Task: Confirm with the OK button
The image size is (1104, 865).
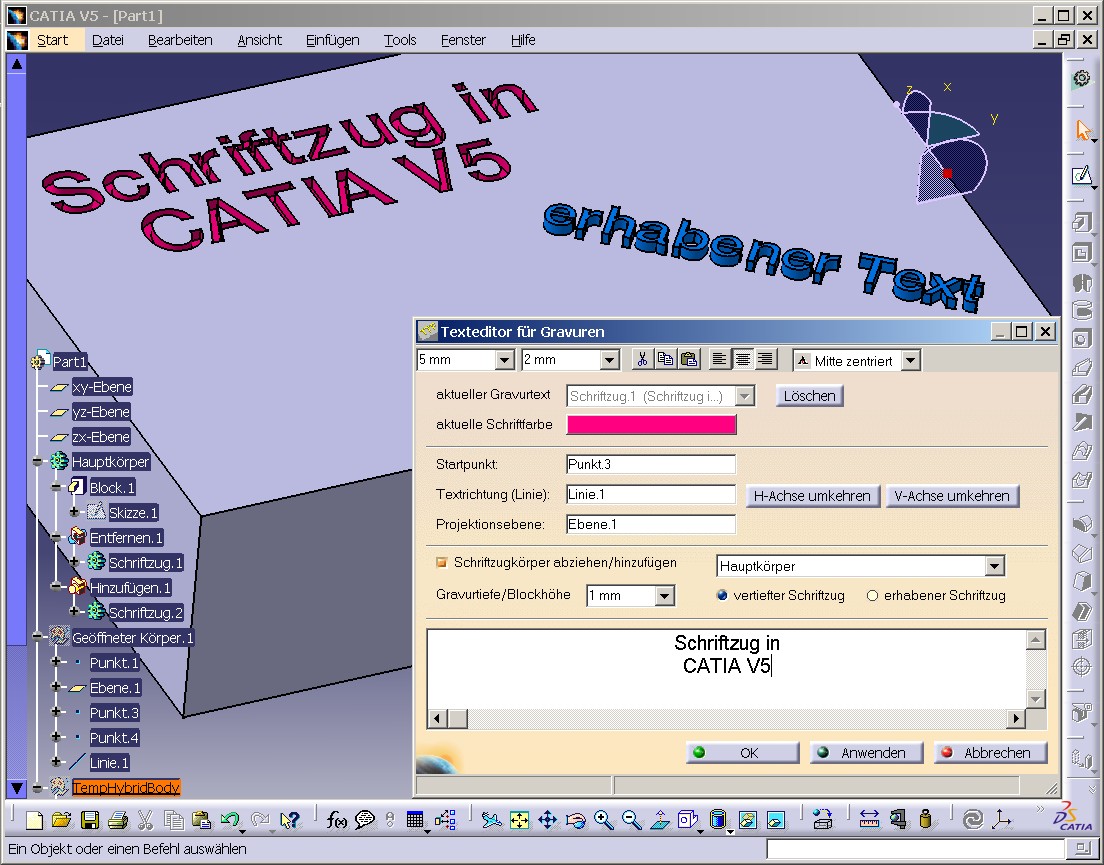Action: pyautogui.click(x=742, y=752)
